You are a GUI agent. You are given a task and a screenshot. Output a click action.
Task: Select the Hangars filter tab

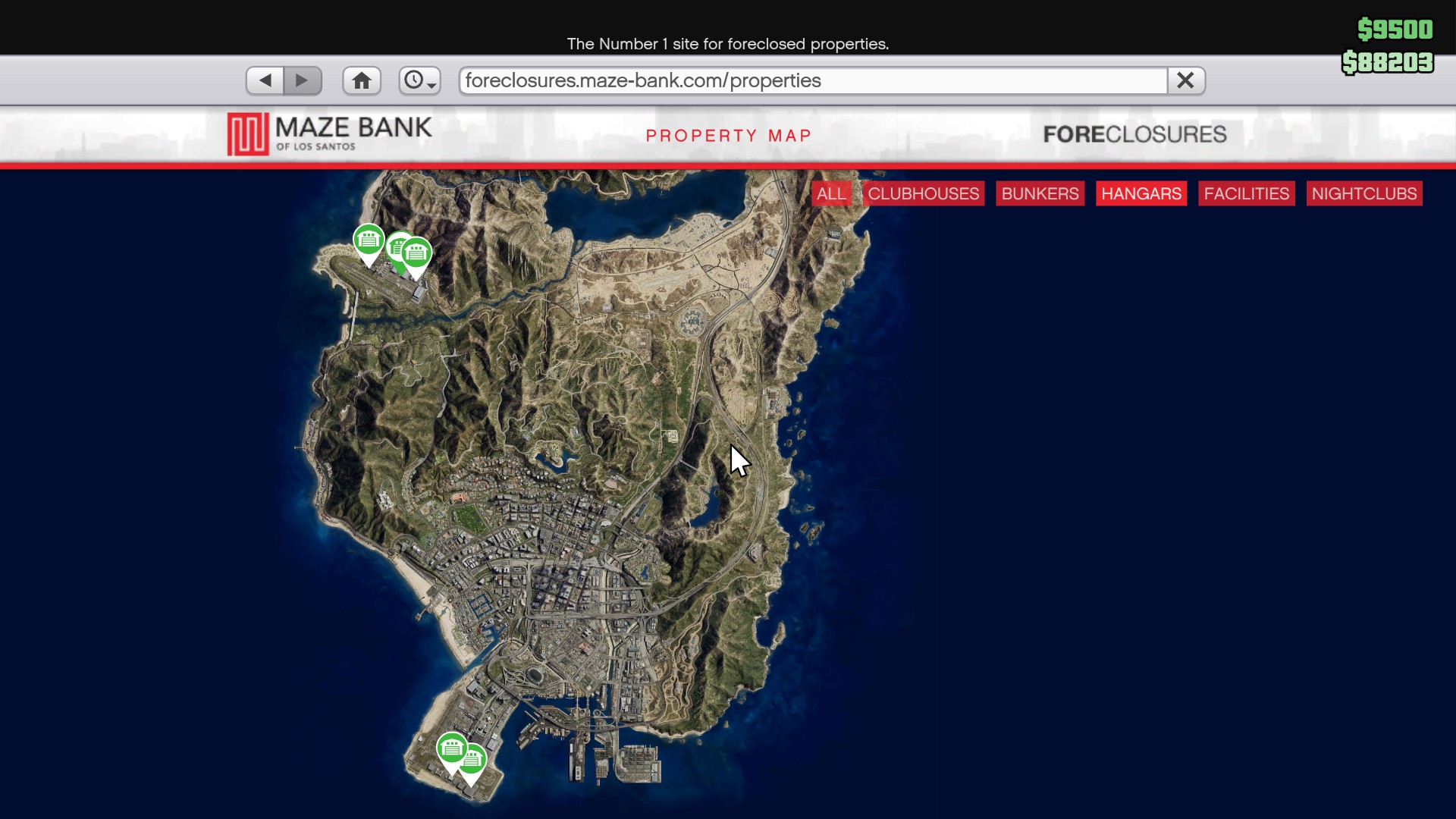tap(1141, 193)
